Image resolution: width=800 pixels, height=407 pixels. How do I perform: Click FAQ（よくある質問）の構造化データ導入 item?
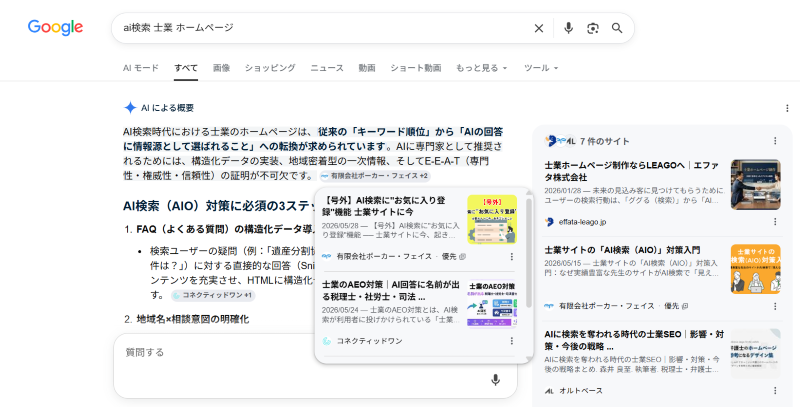click(x=227, y=230)
